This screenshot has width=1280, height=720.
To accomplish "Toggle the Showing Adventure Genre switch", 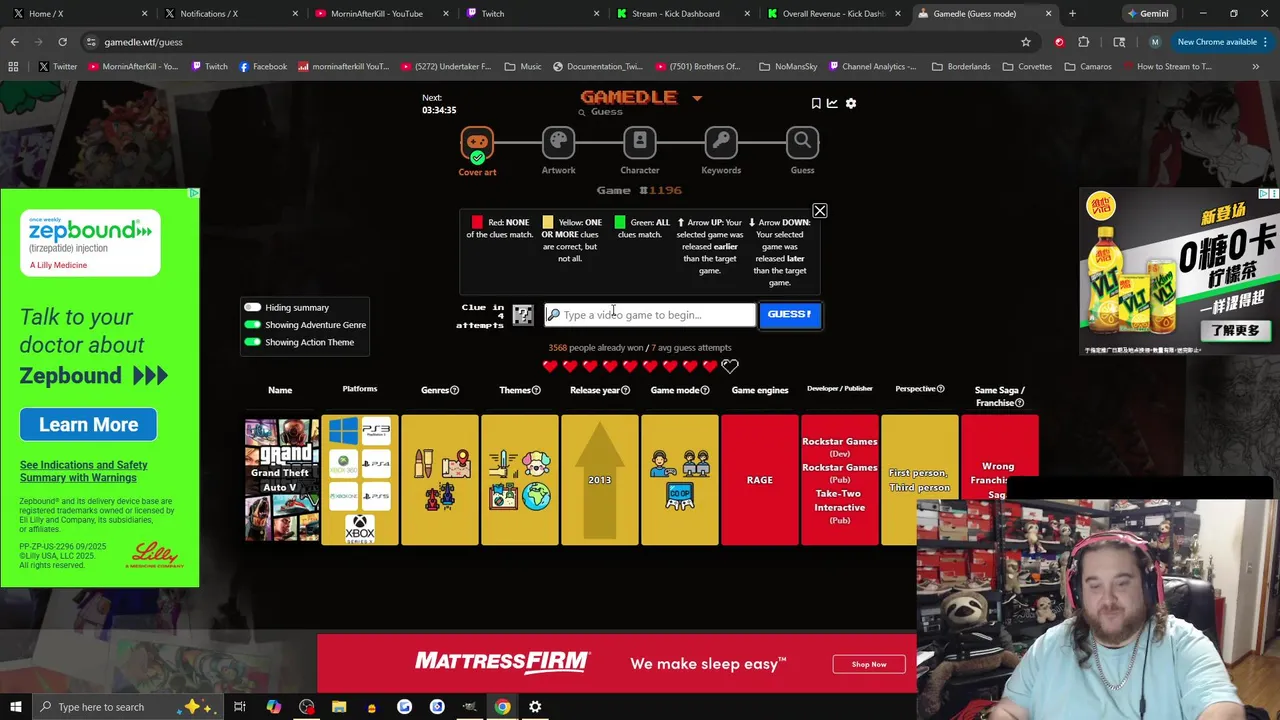I will coord(252,325).
